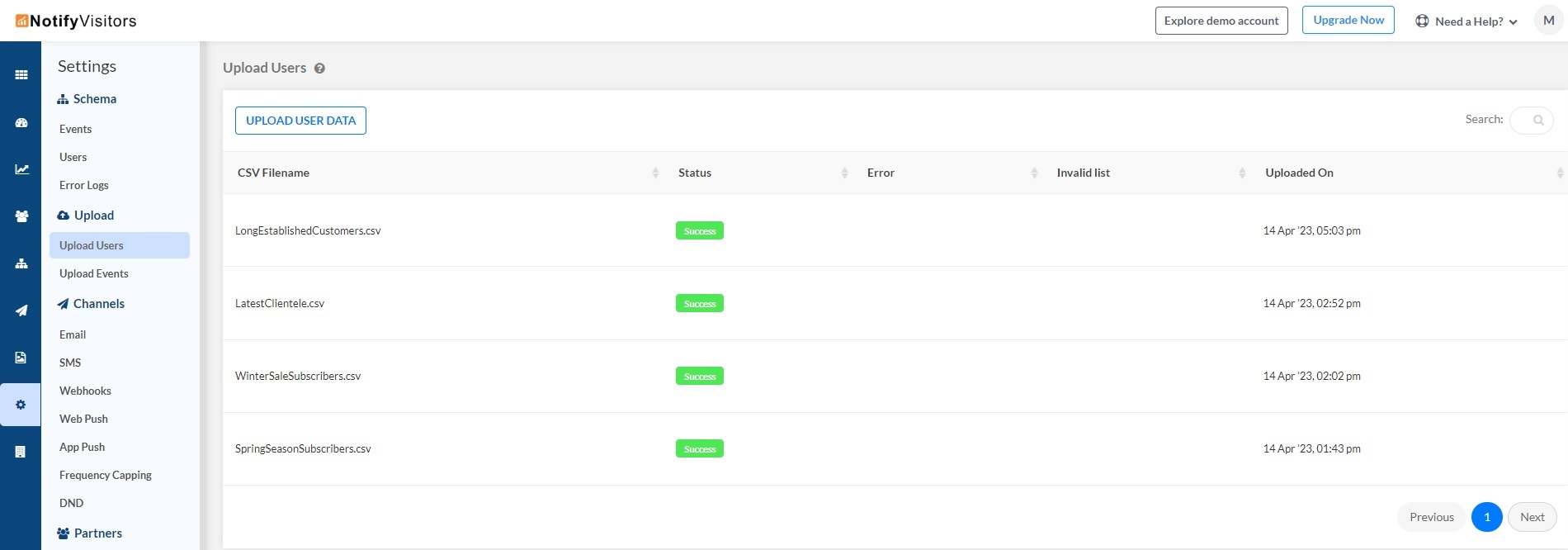Screen dimensions: 1568x550
Task: Select Upload Events menu item
Action: point(94,273)
